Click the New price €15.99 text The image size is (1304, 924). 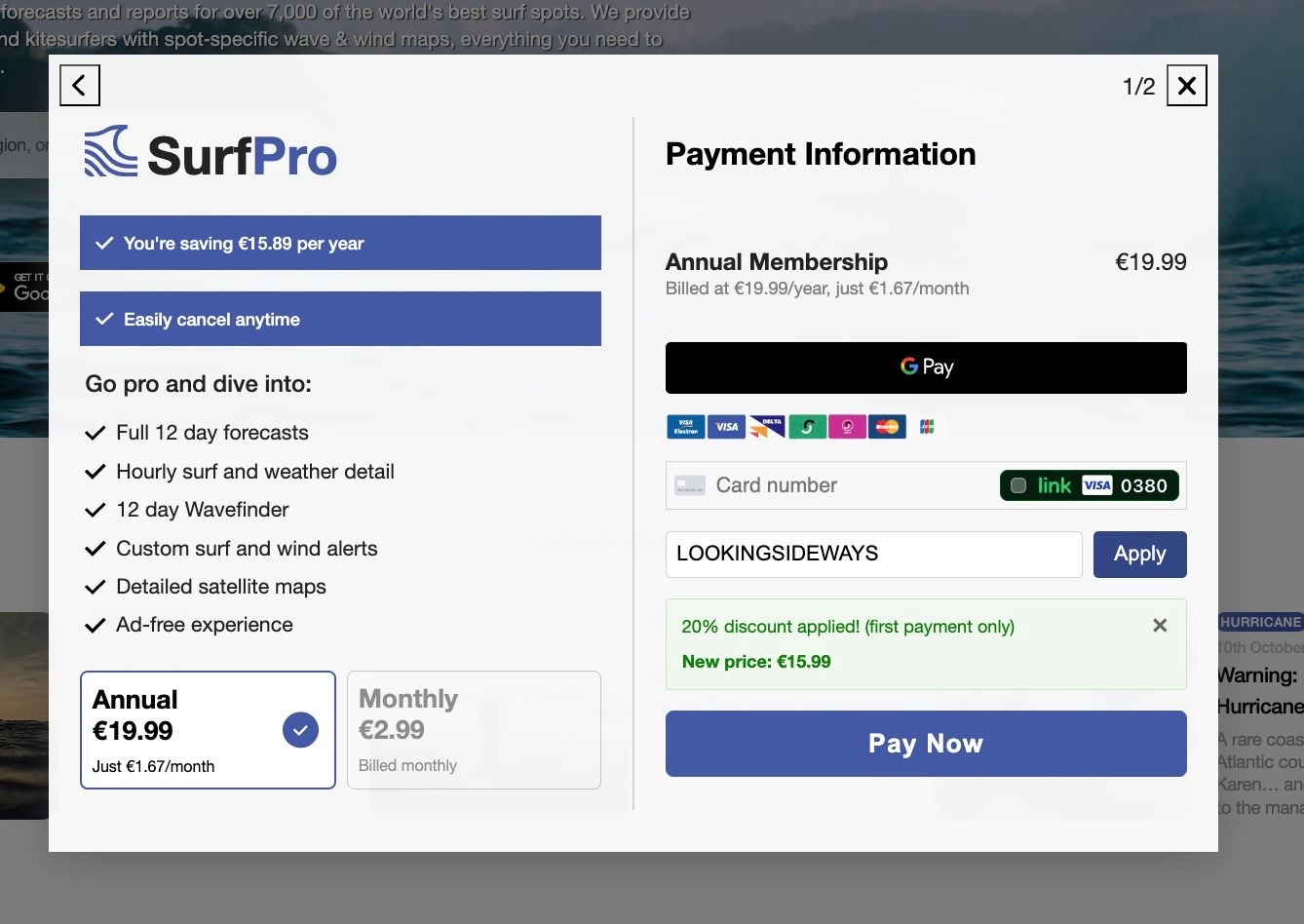pyautogui.click(x=756, y=662)
